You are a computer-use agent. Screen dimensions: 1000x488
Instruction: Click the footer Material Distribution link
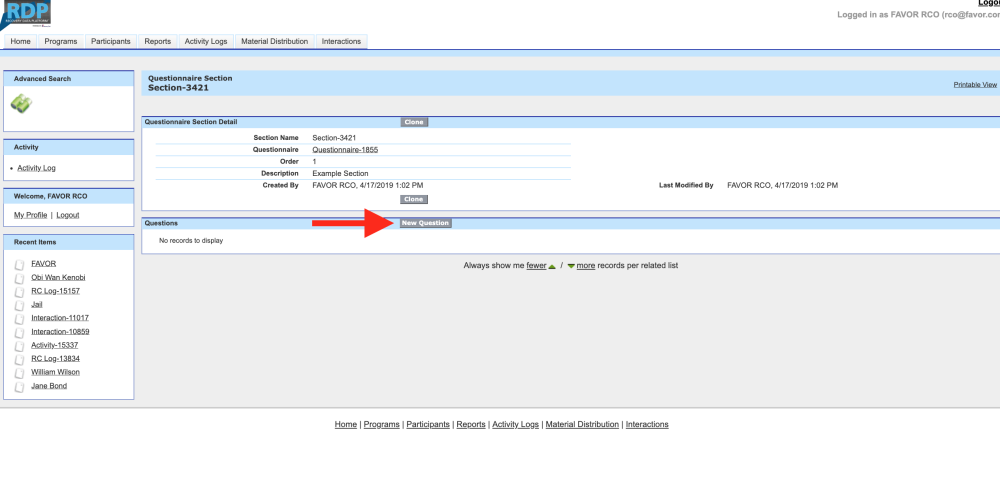pos(582,425)
